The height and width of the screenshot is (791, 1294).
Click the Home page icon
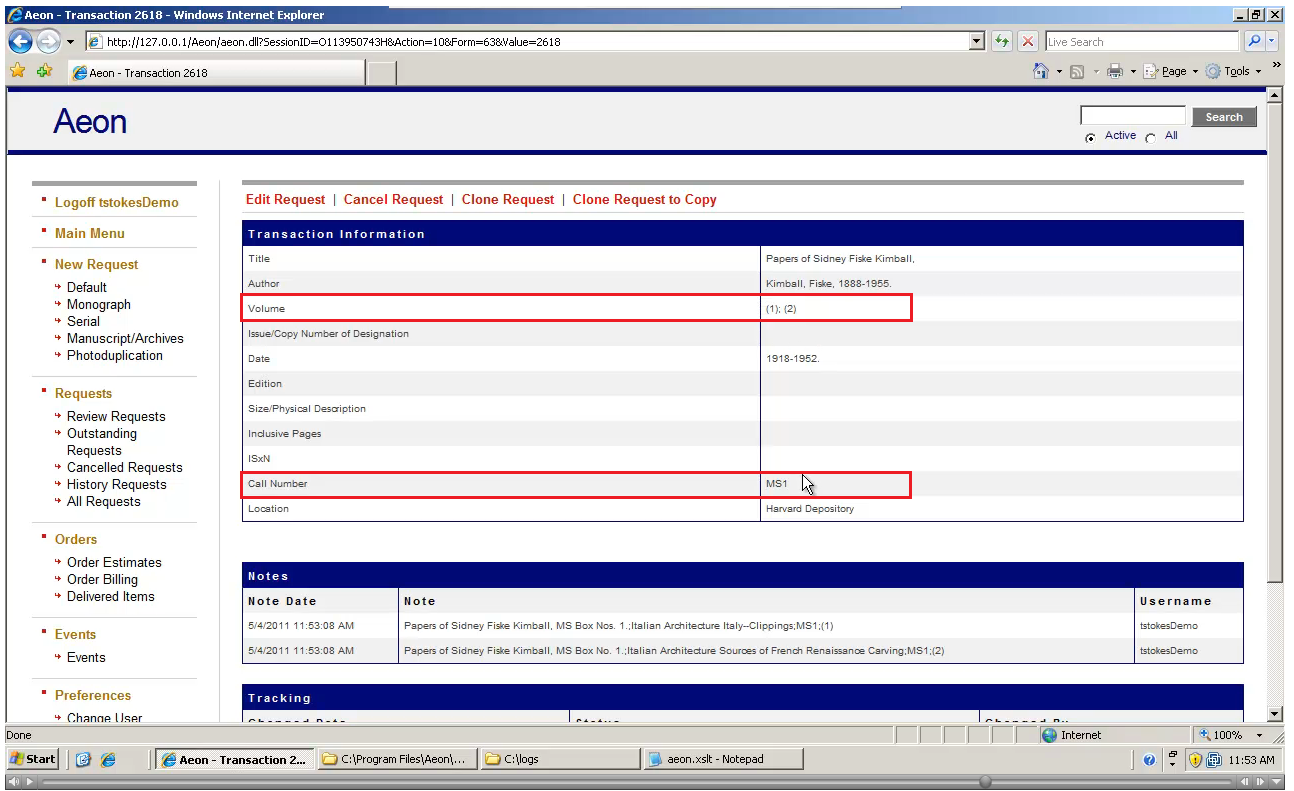tap(1041, 71)
